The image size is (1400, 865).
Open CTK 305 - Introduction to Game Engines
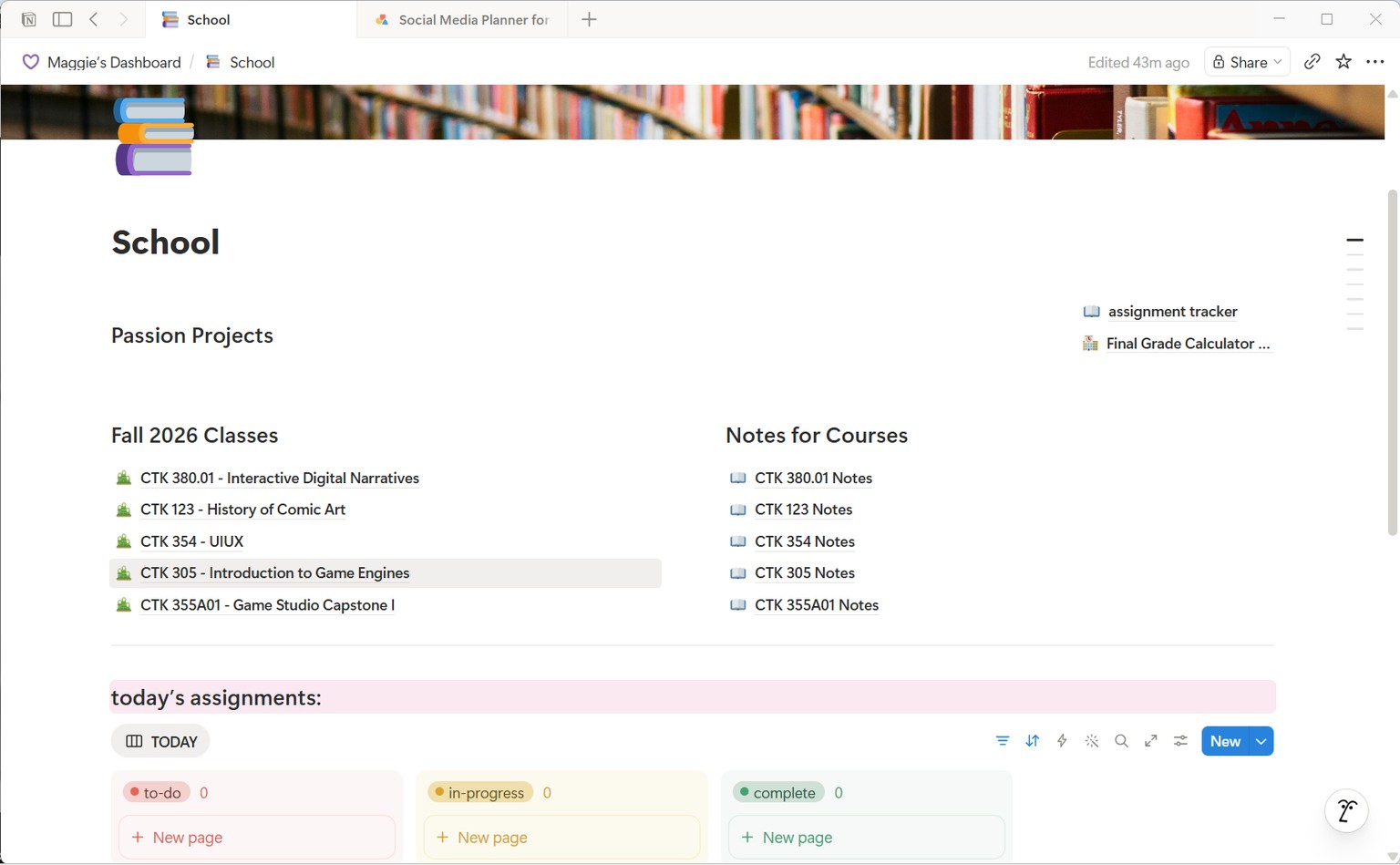click(x=275, y=573)
